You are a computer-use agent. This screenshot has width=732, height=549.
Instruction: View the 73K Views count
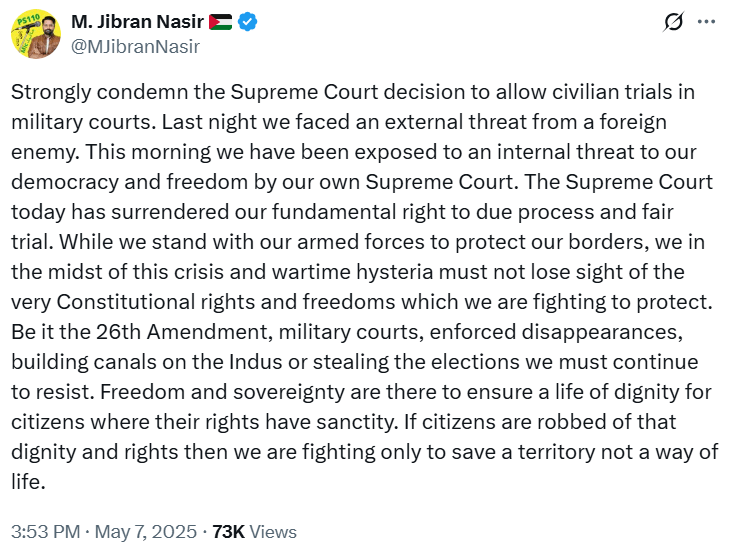tap(228, 532)
